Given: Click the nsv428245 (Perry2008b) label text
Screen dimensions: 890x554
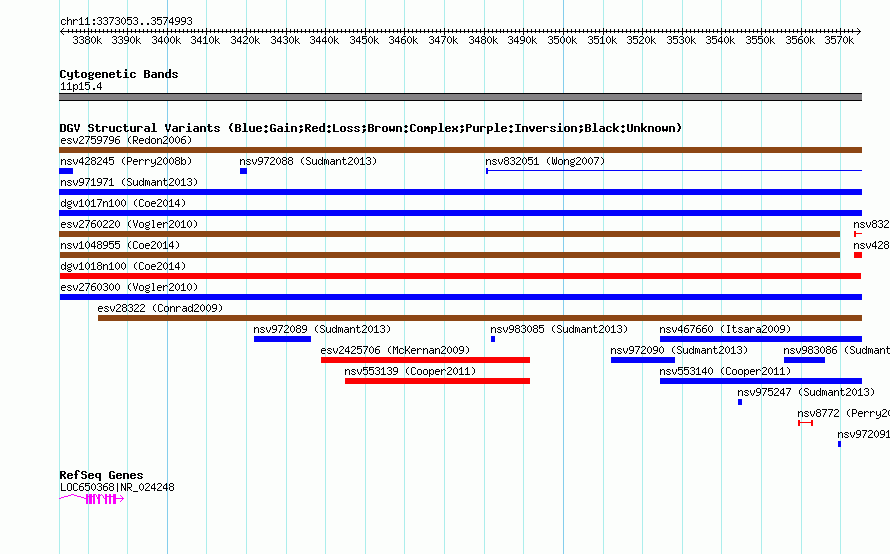Looking at the screenshot, I should (126, 161).
